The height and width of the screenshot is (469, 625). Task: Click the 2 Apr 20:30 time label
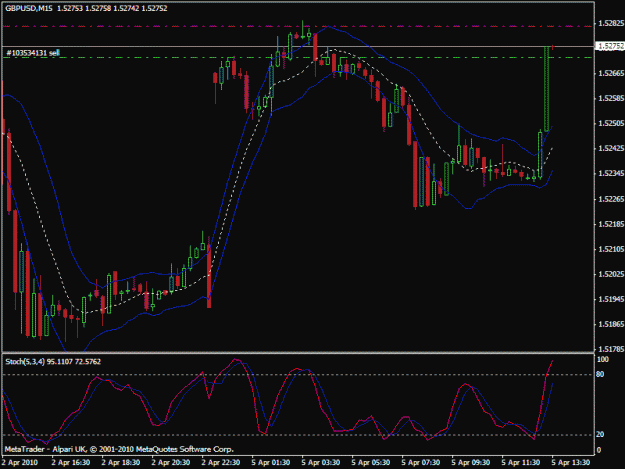click(171, 463)
